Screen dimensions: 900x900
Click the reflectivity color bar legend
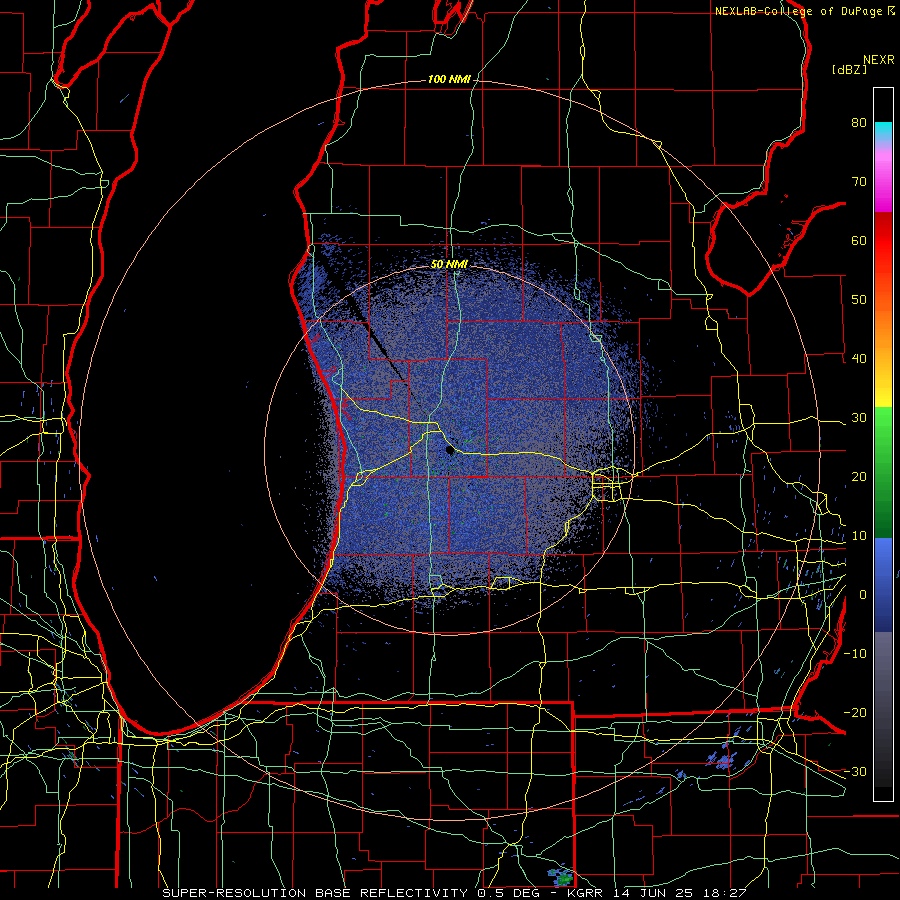(883, 444)
